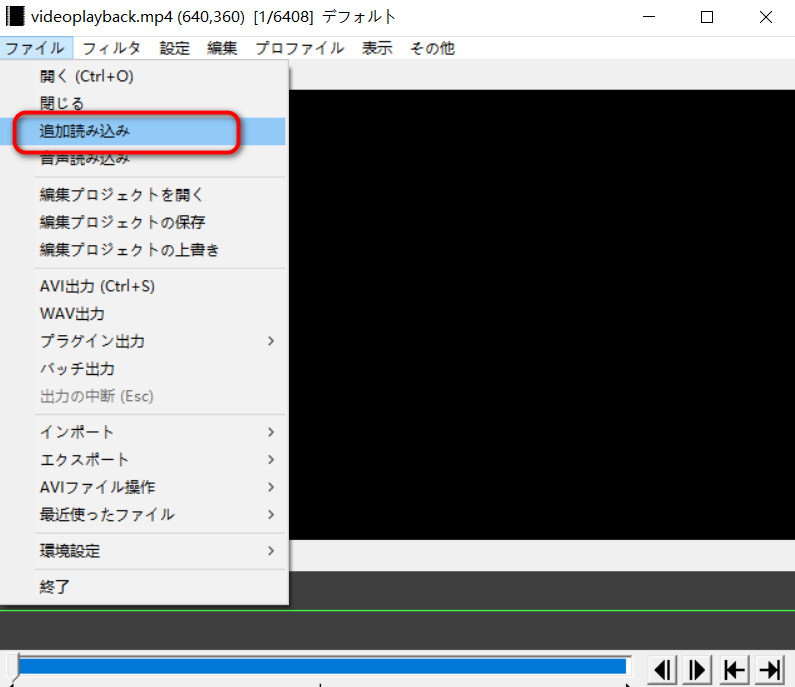795x687 pixels.
Task: Select WAV出力 entry
Action: coord(144,313)
